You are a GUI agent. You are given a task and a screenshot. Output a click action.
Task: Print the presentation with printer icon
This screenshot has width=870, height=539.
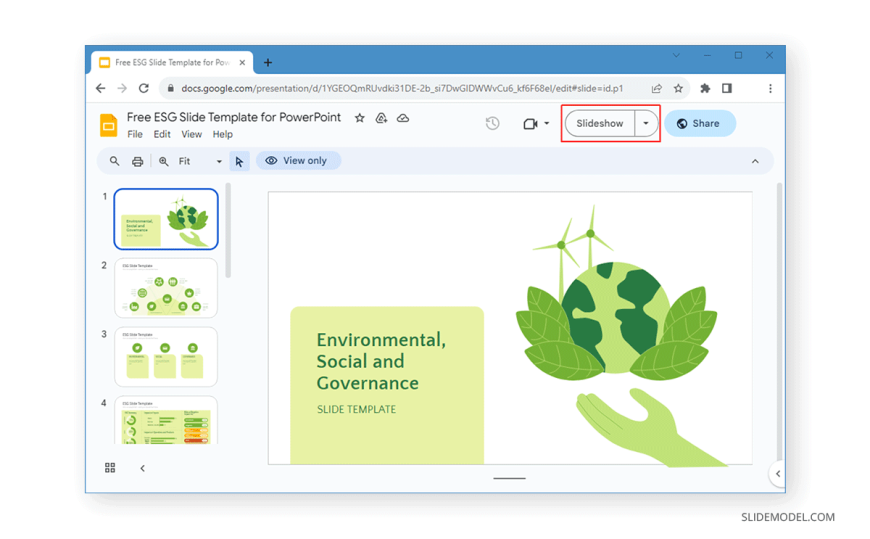138,162
